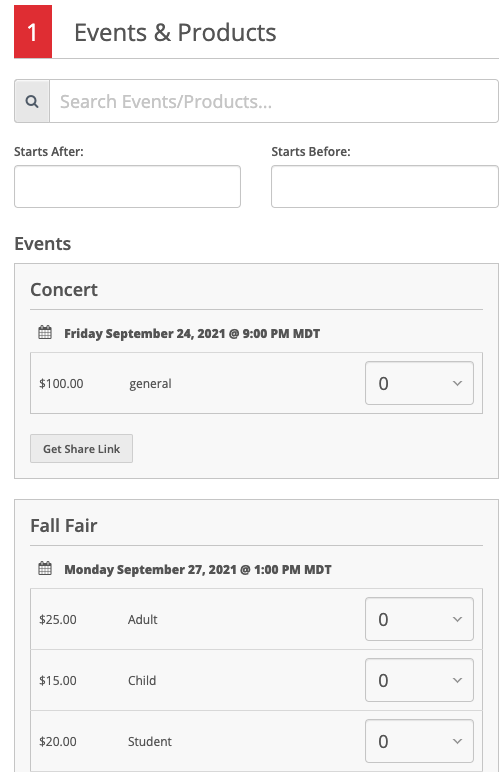Open the Child ticket quantity dropdown
This screenshot has height=772, width=500.
point(419,680)
